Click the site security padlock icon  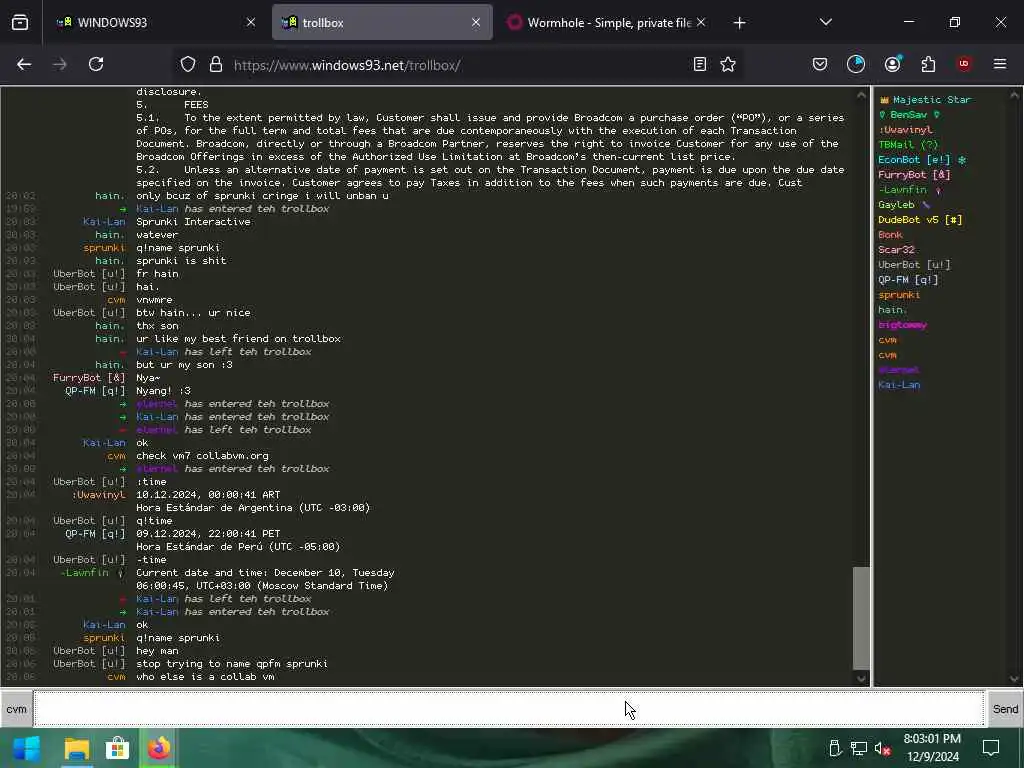point(216,64)
